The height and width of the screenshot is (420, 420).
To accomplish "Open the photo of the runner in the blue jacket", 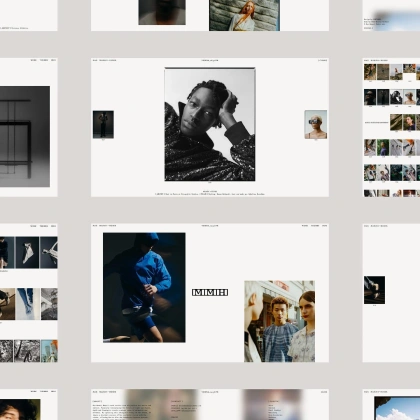I will click(x=144, y=287).
